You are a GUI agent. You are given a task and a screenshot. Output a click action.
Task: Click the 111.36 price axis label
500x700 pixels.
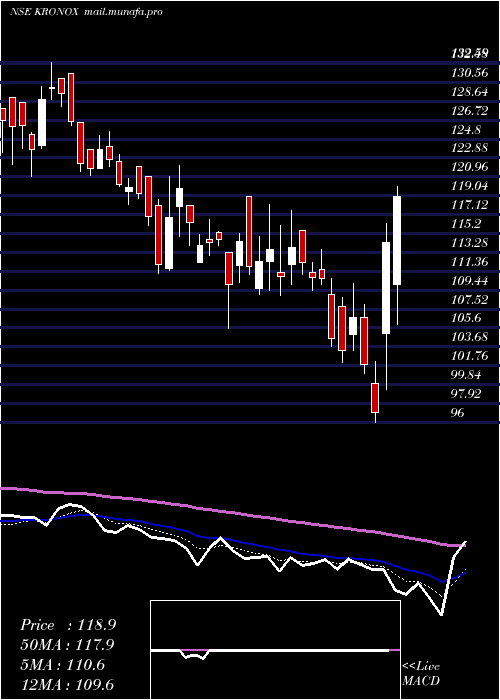pos(470,262)
